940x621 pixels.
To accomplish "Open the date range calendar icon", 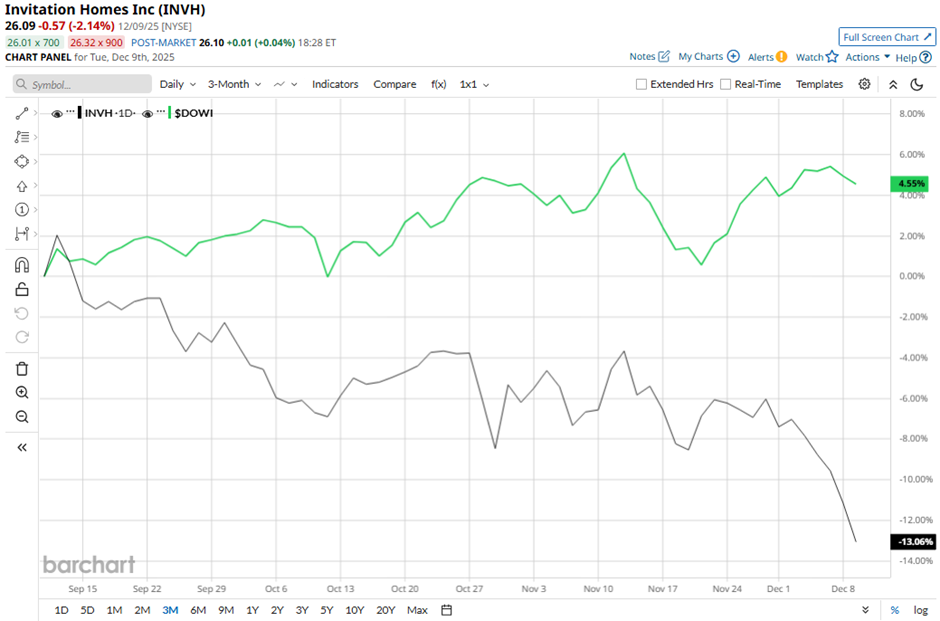I will (x=447, y=610).
